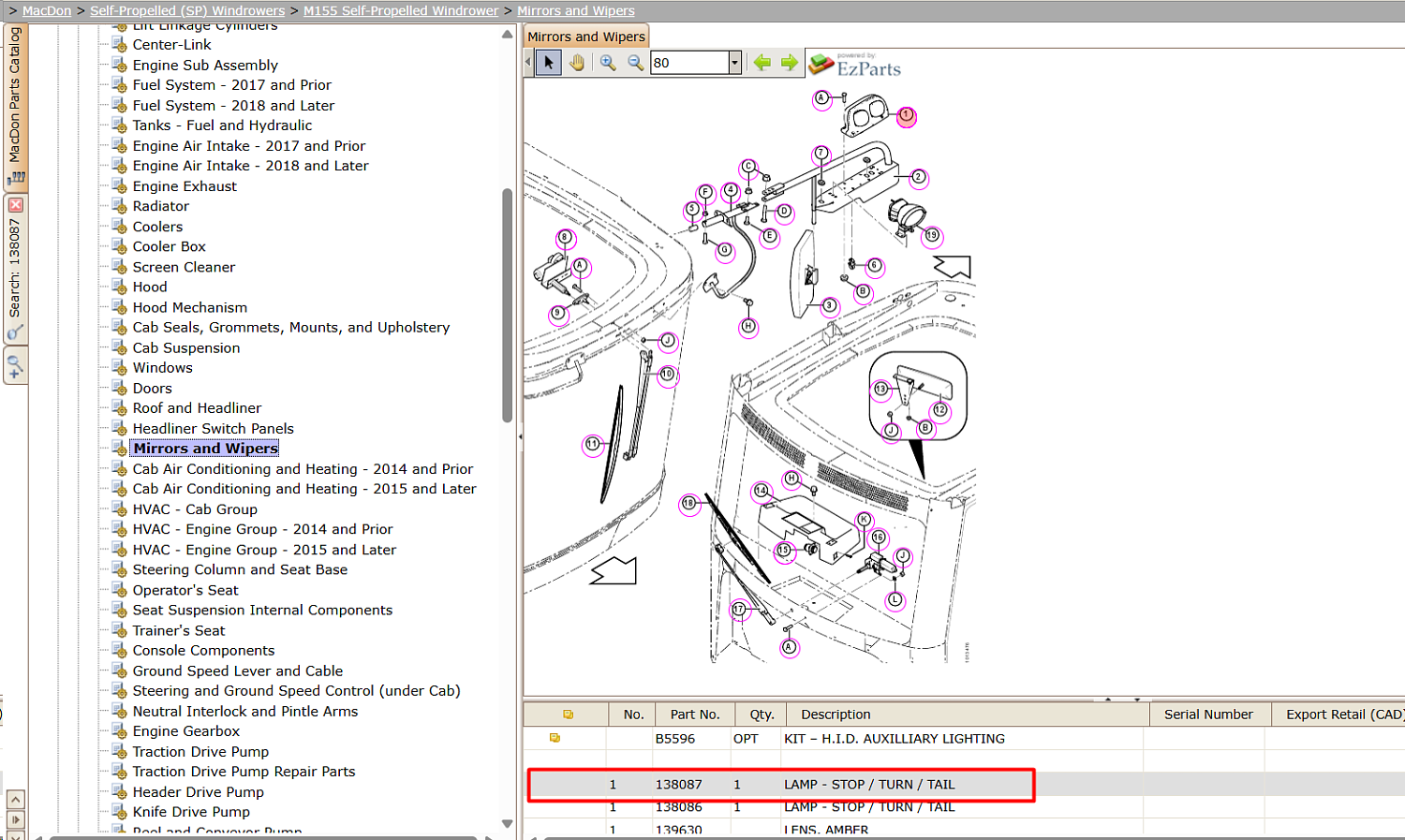Click the scroll-up arrow of the catalog tree
Screen dimensions: 1405x840
508,34
